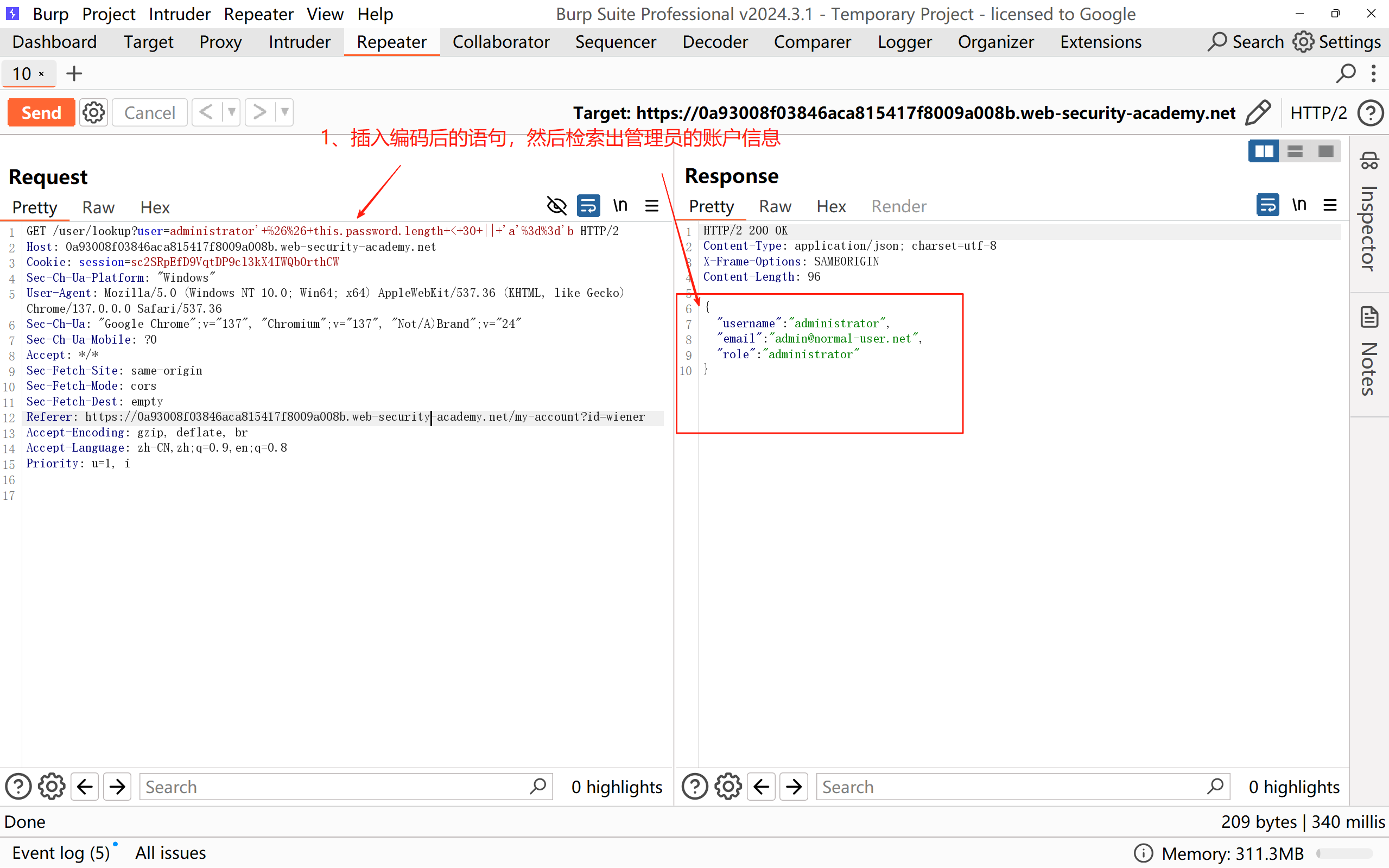This screenshot has height=868, width=1389.
Task: Click the Repeater tab search magnifier icon
Action: pyautogui.click(x=1346, y=73)
